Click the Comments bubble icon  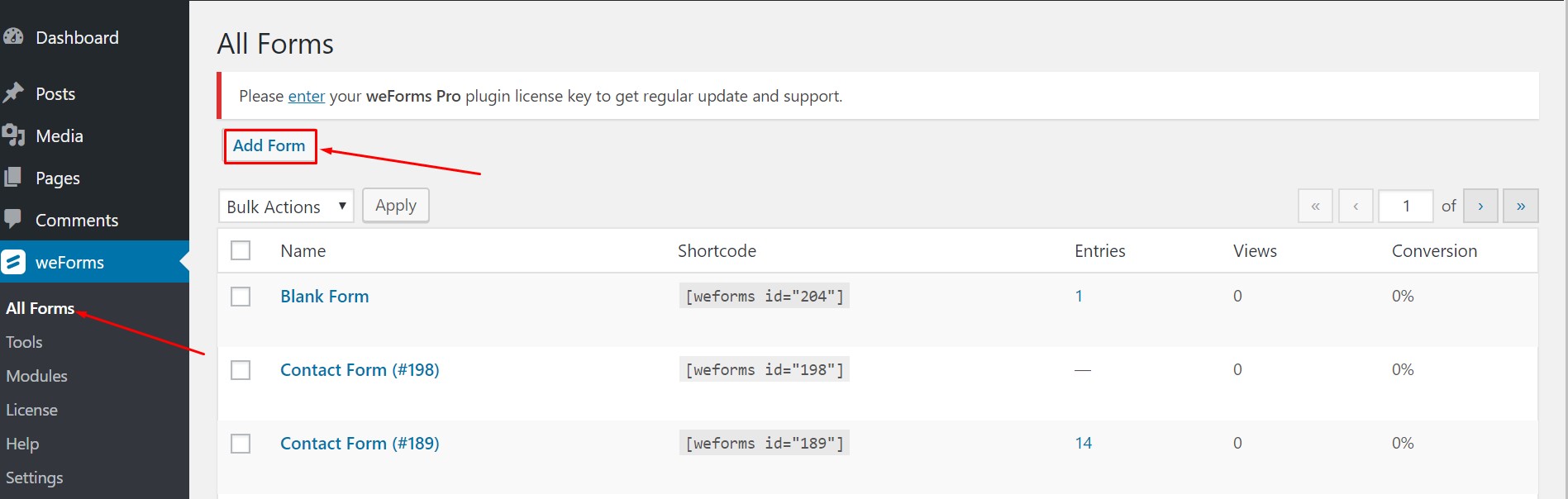13,219
